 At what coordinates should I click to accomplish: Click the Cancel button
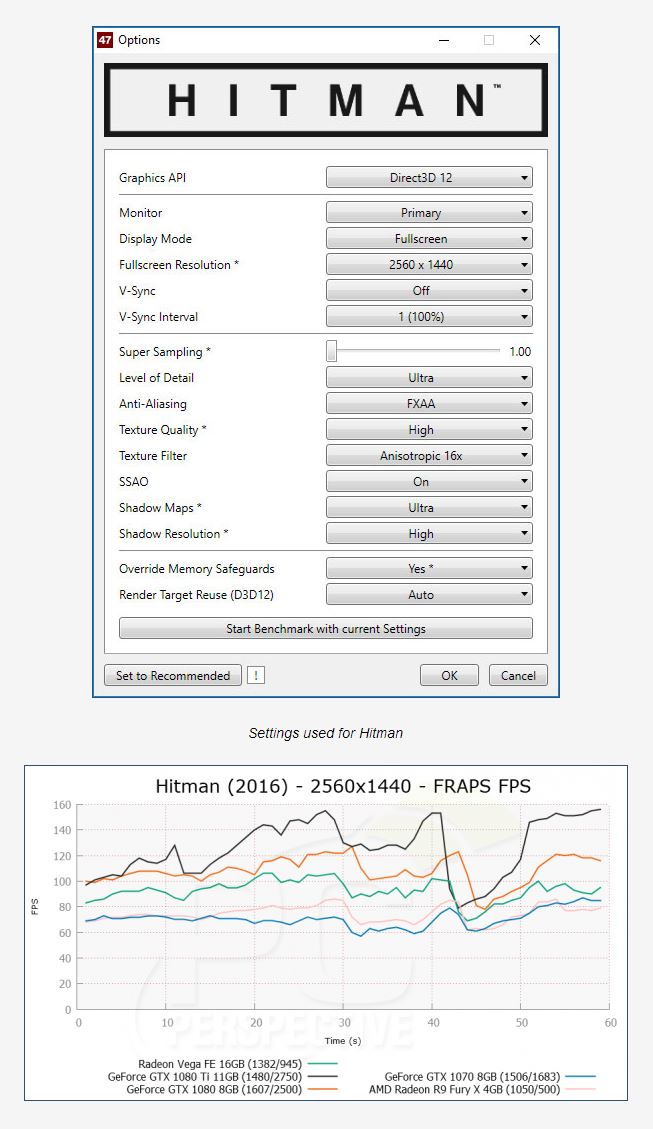[x=518, y=675]
